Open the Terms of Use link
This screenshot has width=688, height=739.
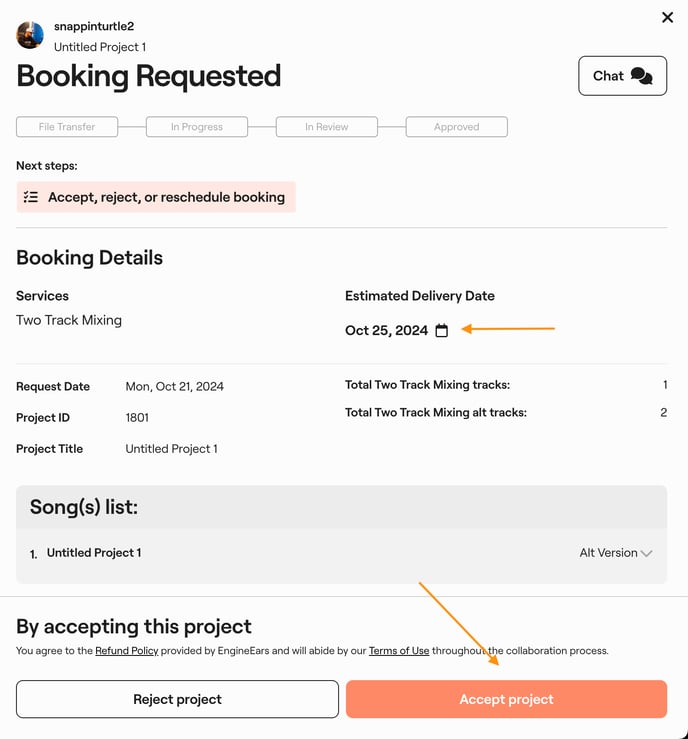point(399,651)
